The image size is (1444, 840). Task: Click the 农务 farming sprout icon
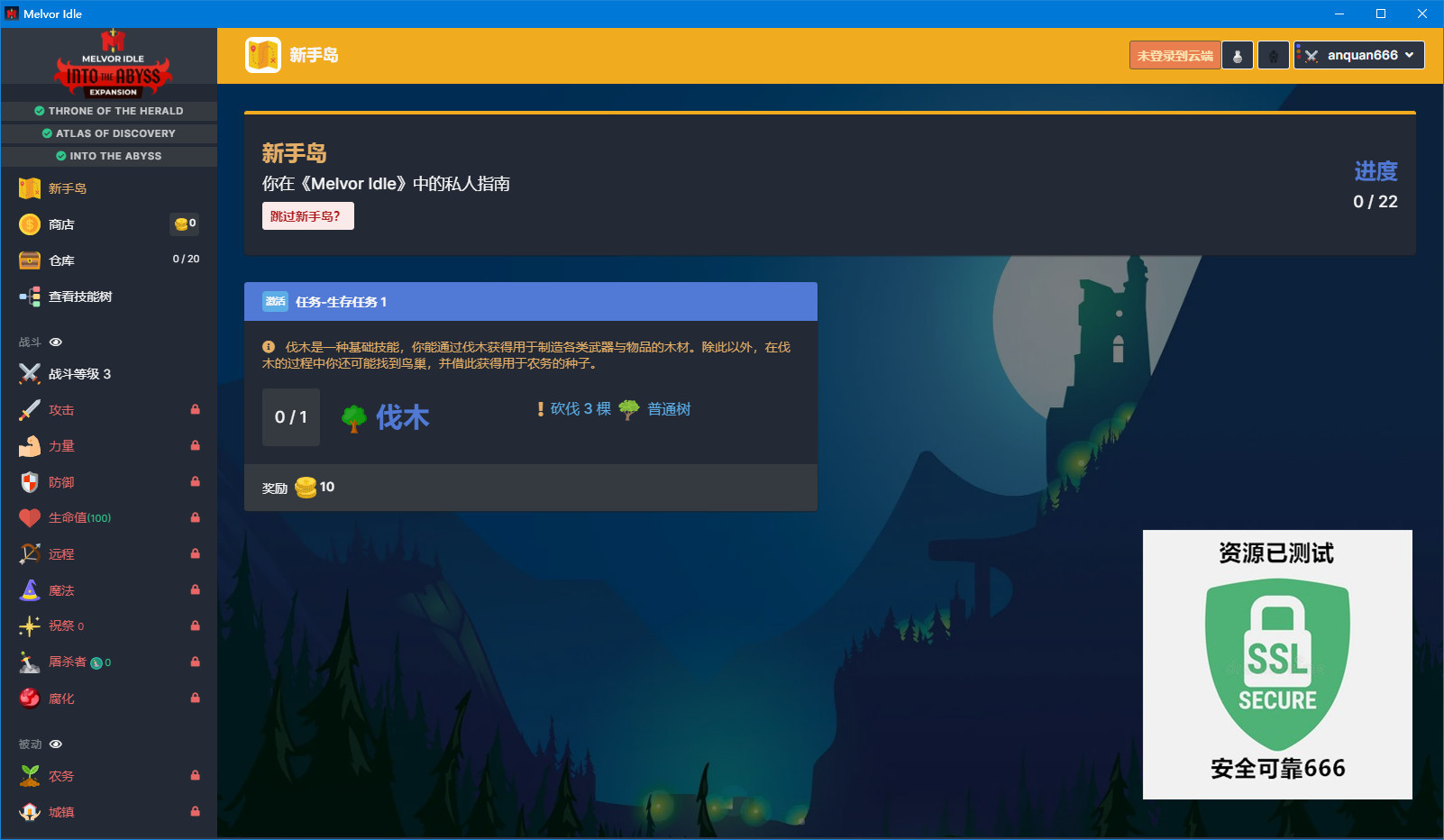(30, 776)
